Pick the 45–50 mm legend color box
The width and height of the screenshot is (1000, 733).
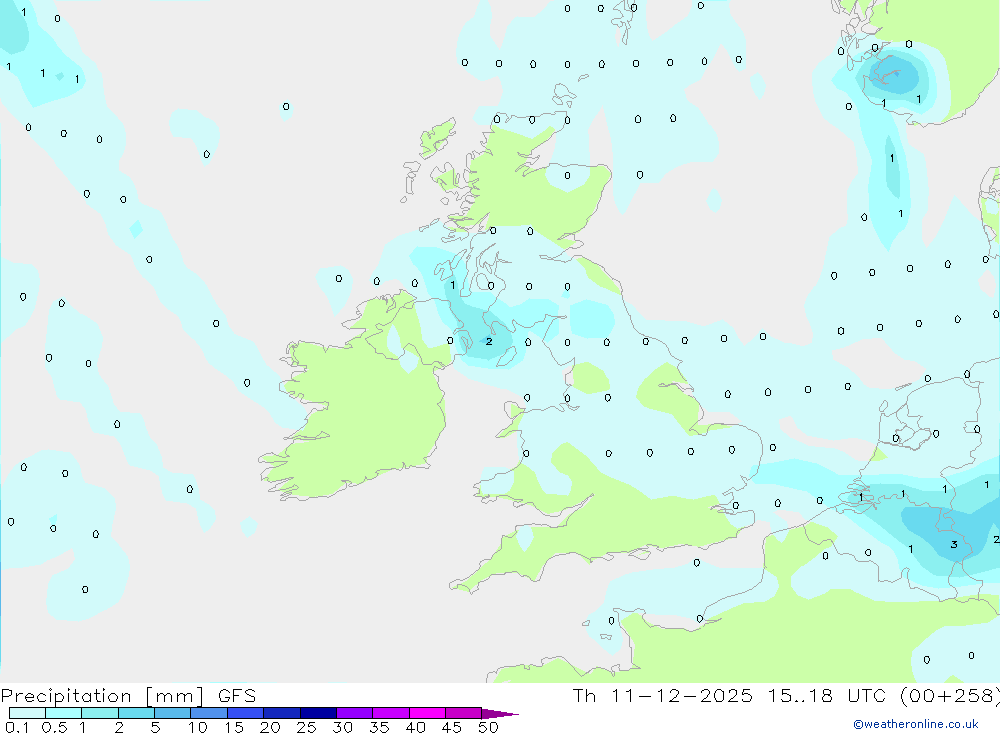coord(463,713)
